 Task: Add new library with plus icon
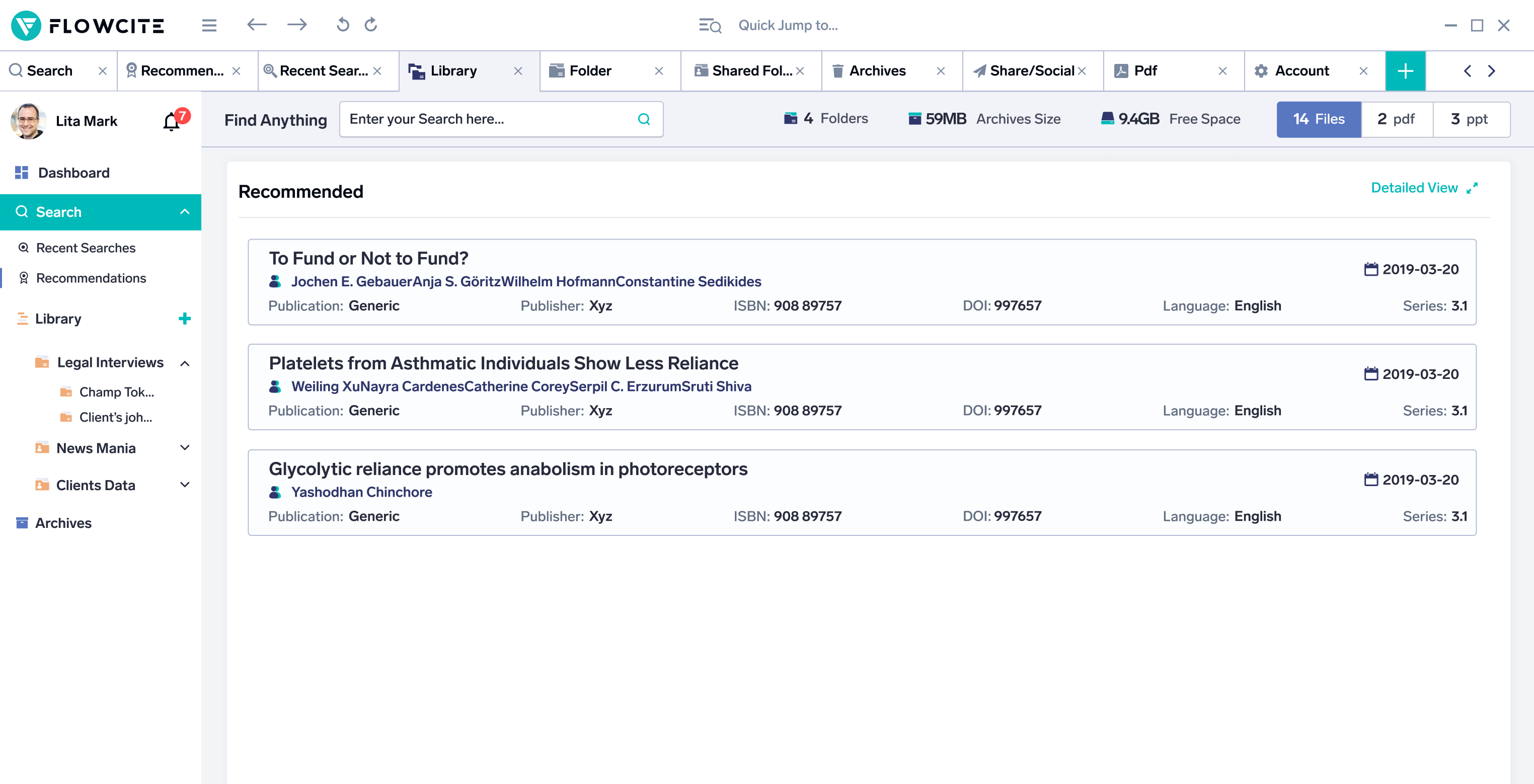(185, 319)
